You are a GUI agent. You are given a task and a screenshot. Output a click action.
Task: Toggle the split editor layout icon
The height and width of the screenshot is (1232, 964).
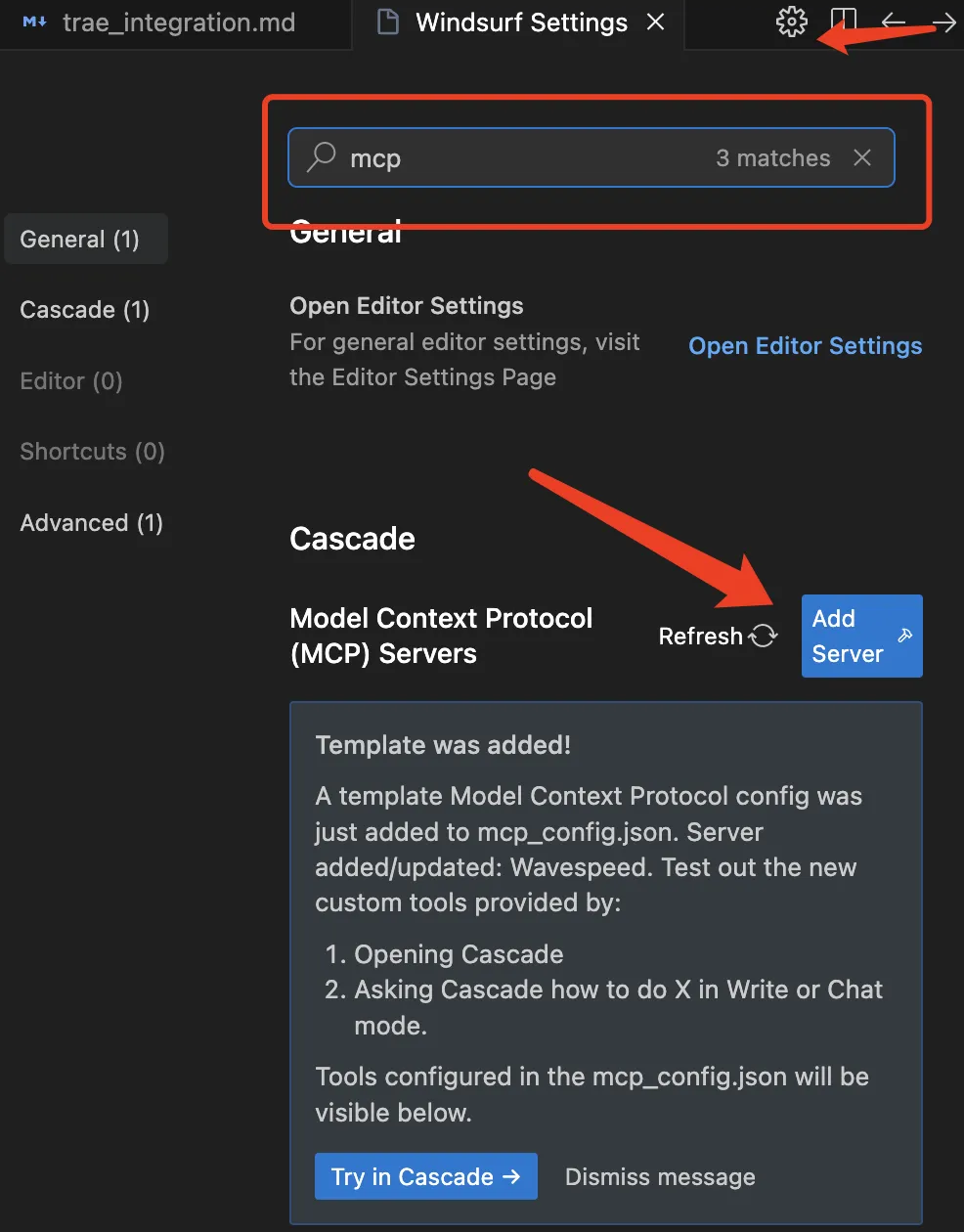(x=843, y=22)
